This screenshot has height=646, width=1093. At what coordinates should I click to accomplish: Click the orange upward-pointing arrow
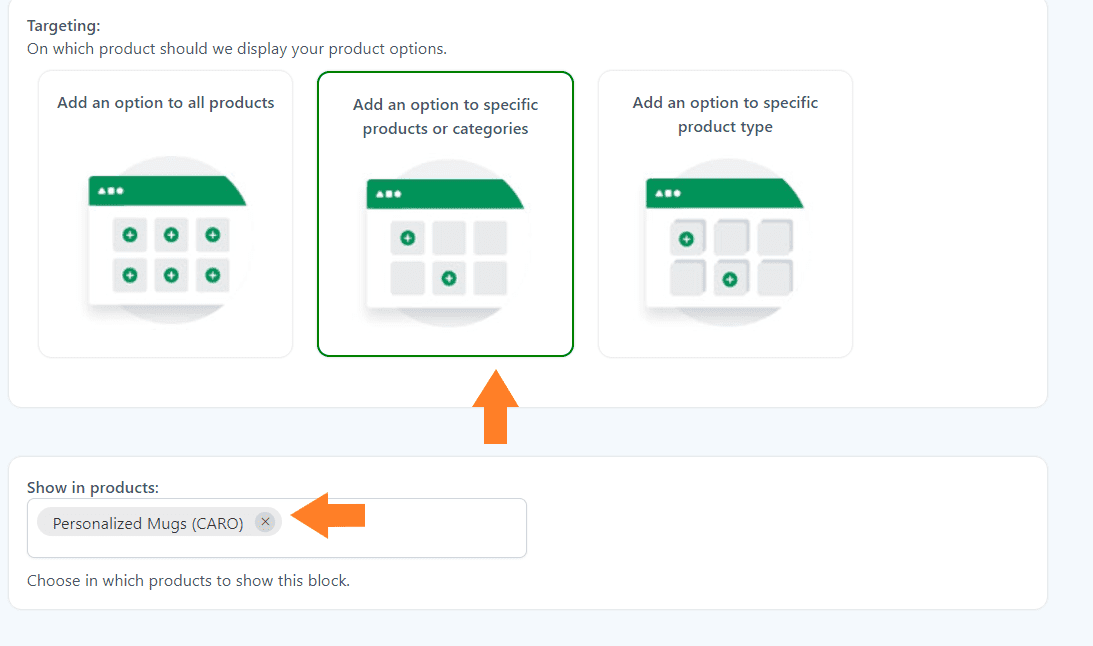[496, 406]
